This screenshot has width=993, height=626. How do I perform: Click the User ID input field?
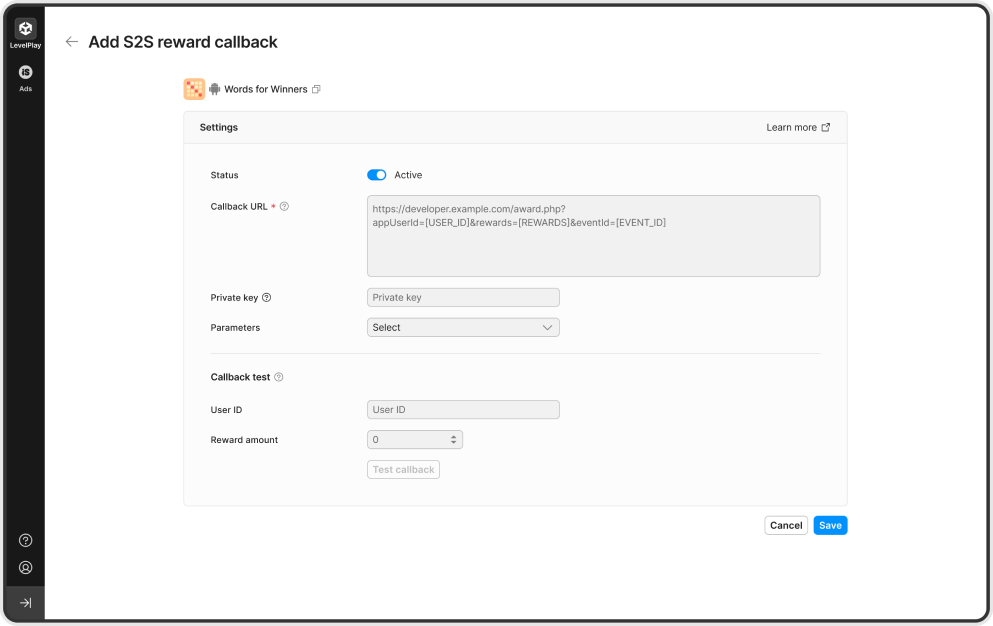pos(463,410)
